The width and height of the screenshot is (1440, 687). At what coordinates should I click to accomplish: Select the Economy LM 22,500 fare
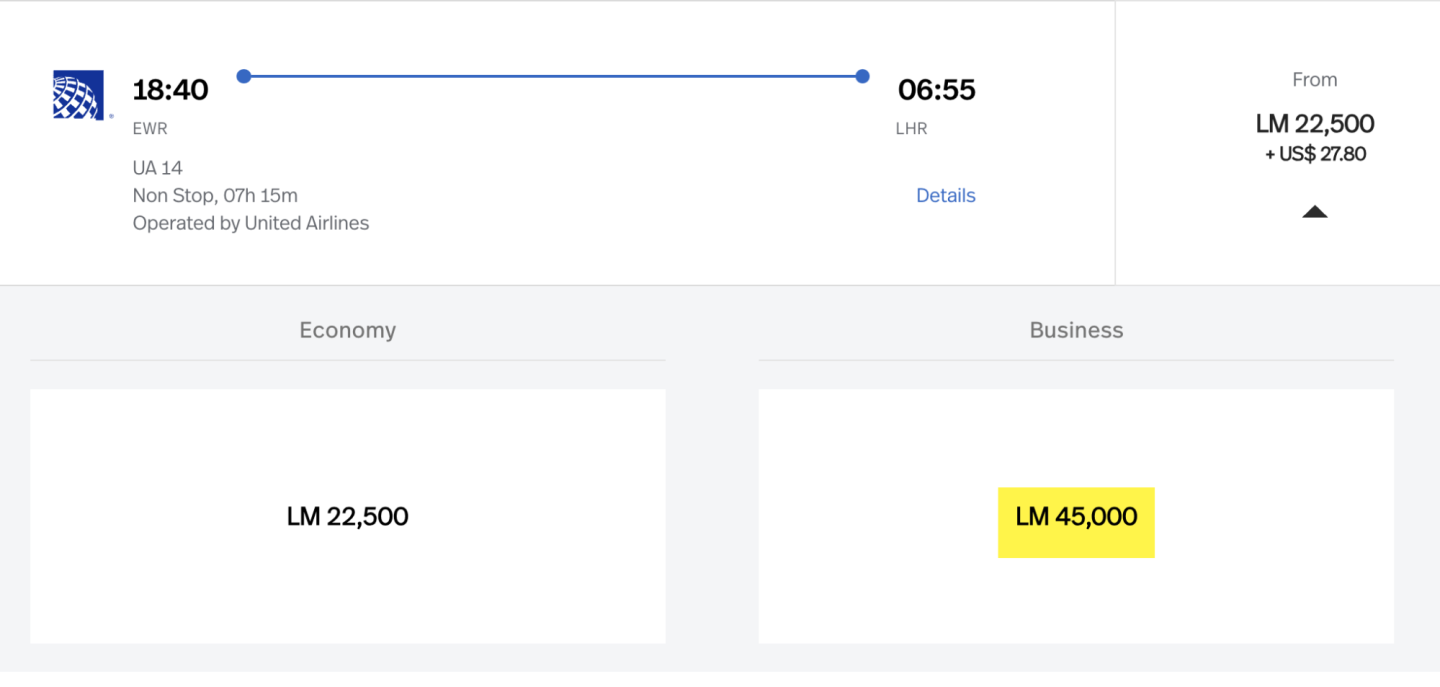tap(347, 516)
